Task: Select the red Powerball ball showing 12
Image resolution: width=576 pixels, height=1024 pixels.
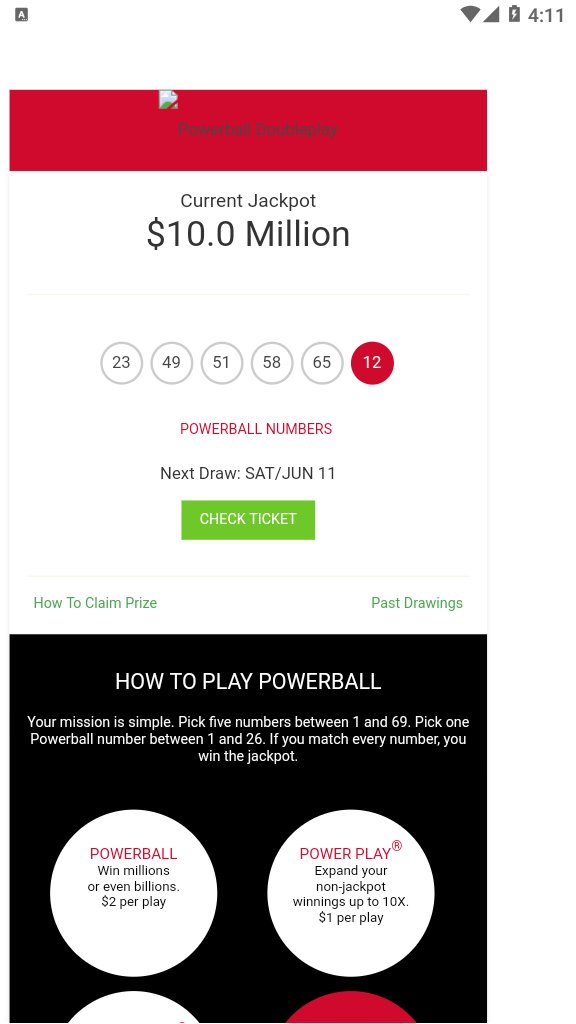Action: [x=372, y=363]
